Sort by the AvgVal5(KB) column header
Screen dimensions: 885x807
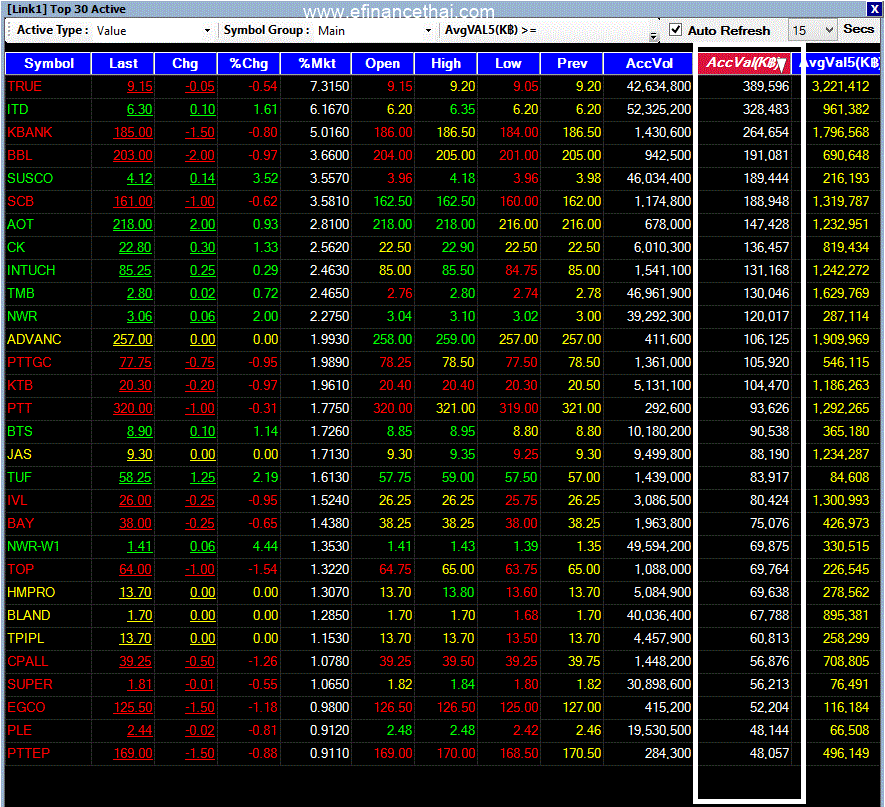836,63
